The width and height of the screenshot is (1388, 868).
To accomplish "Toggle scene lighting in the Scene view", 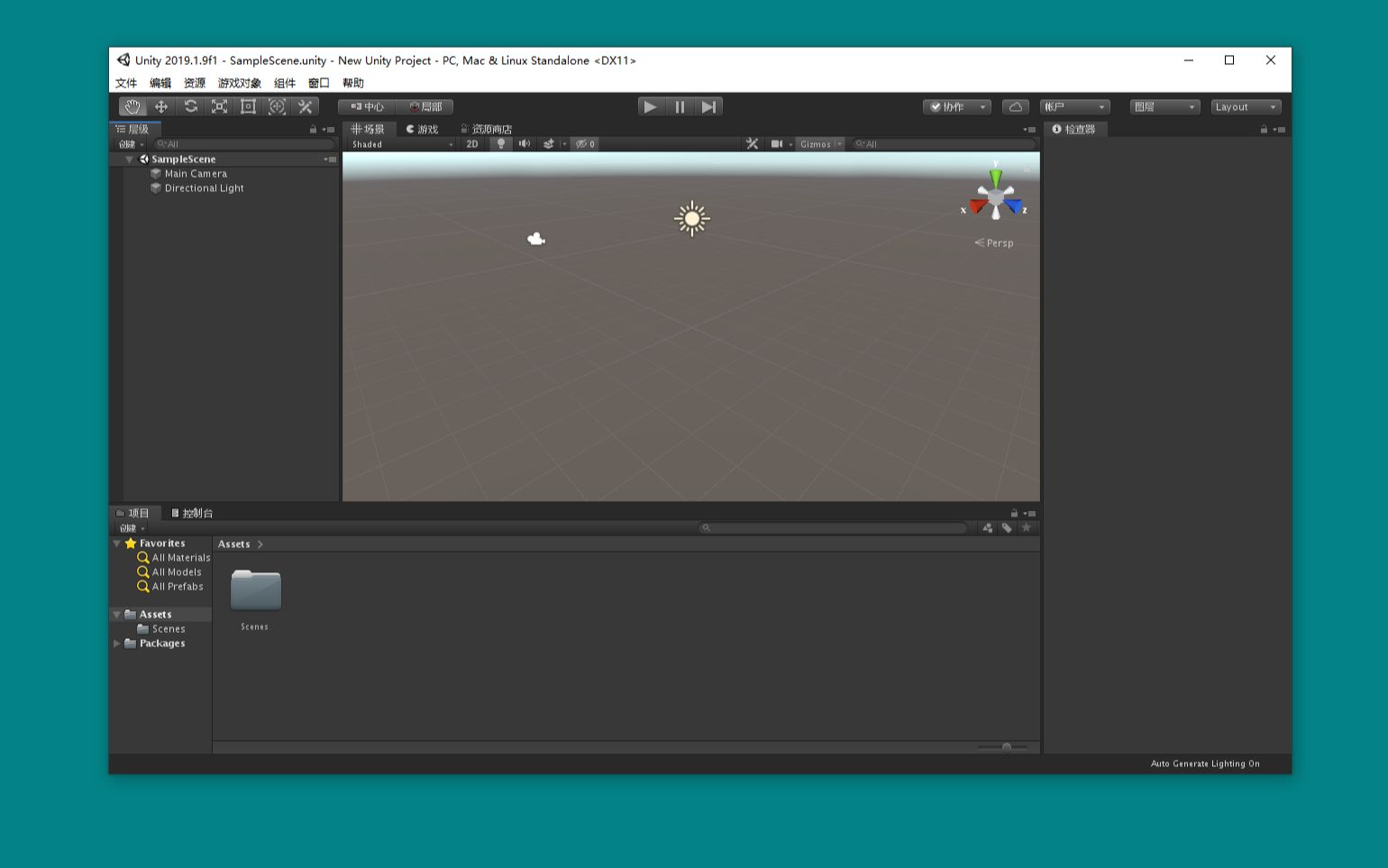I will pyautogui.click(x=501, y=144).
